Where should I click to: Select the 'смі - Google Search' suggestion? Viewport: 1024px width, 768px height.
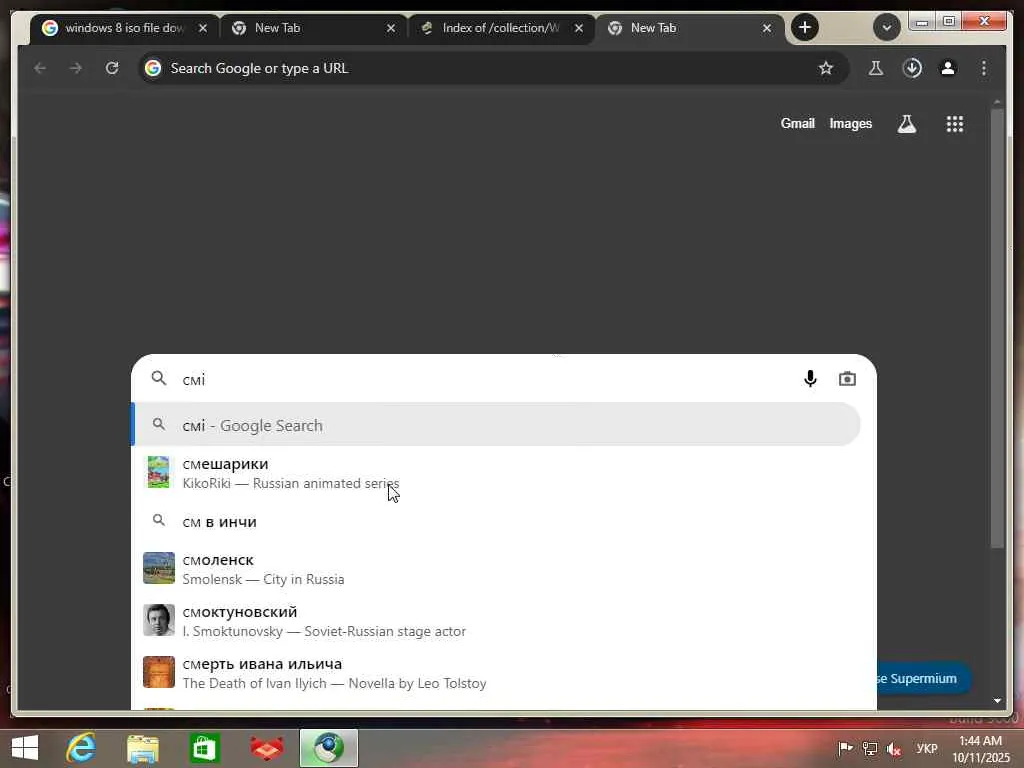pyautogui.click(x=496, y=424)
